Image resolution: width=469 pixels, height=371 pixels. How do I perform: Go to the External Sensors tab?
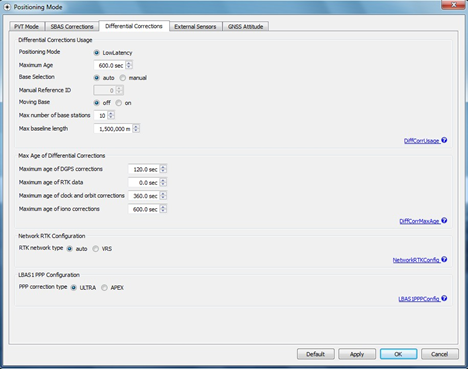coord(195,26)
